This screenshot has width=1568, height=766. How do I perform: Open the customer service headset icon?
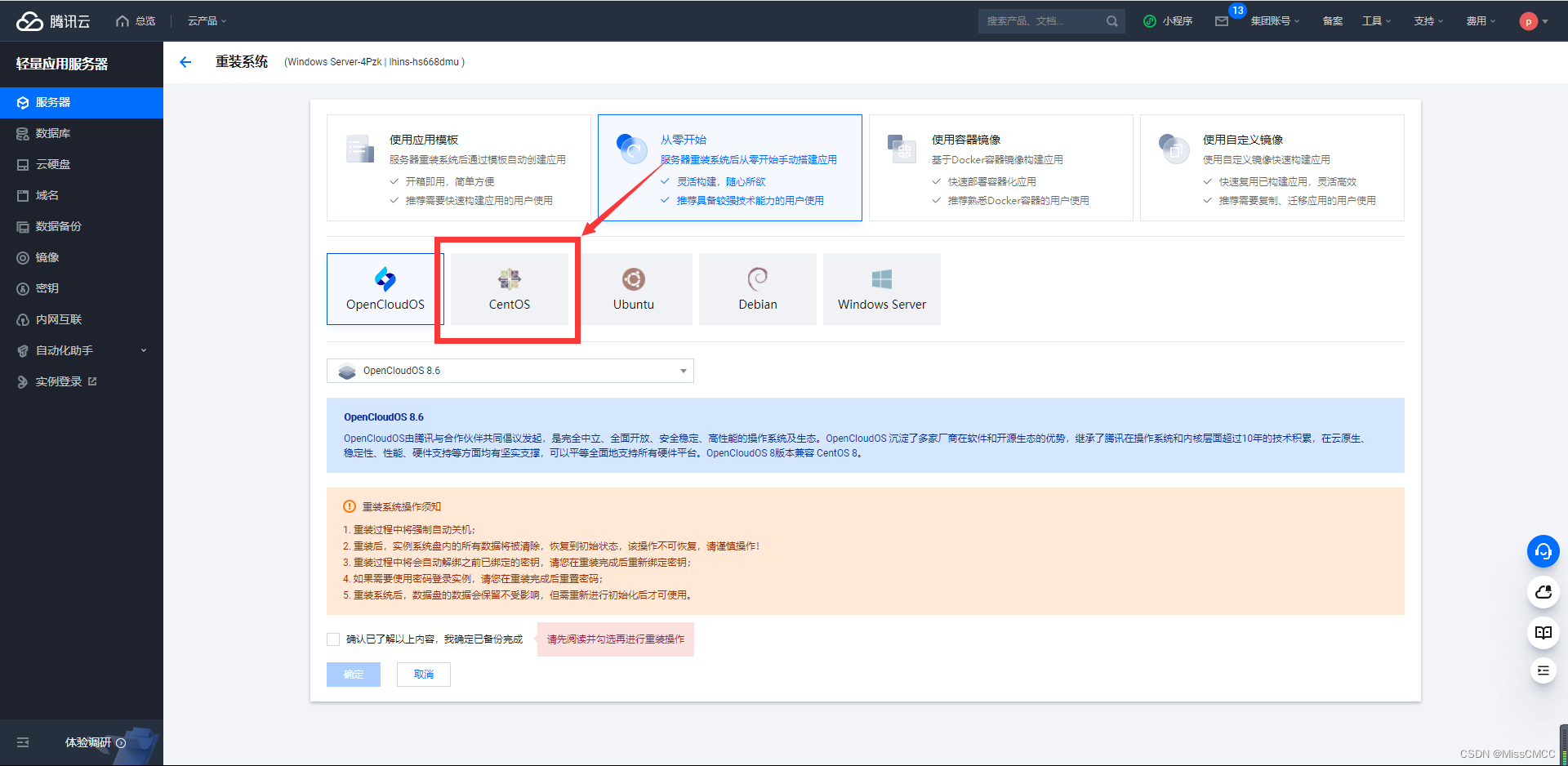tap(1543, 551)
